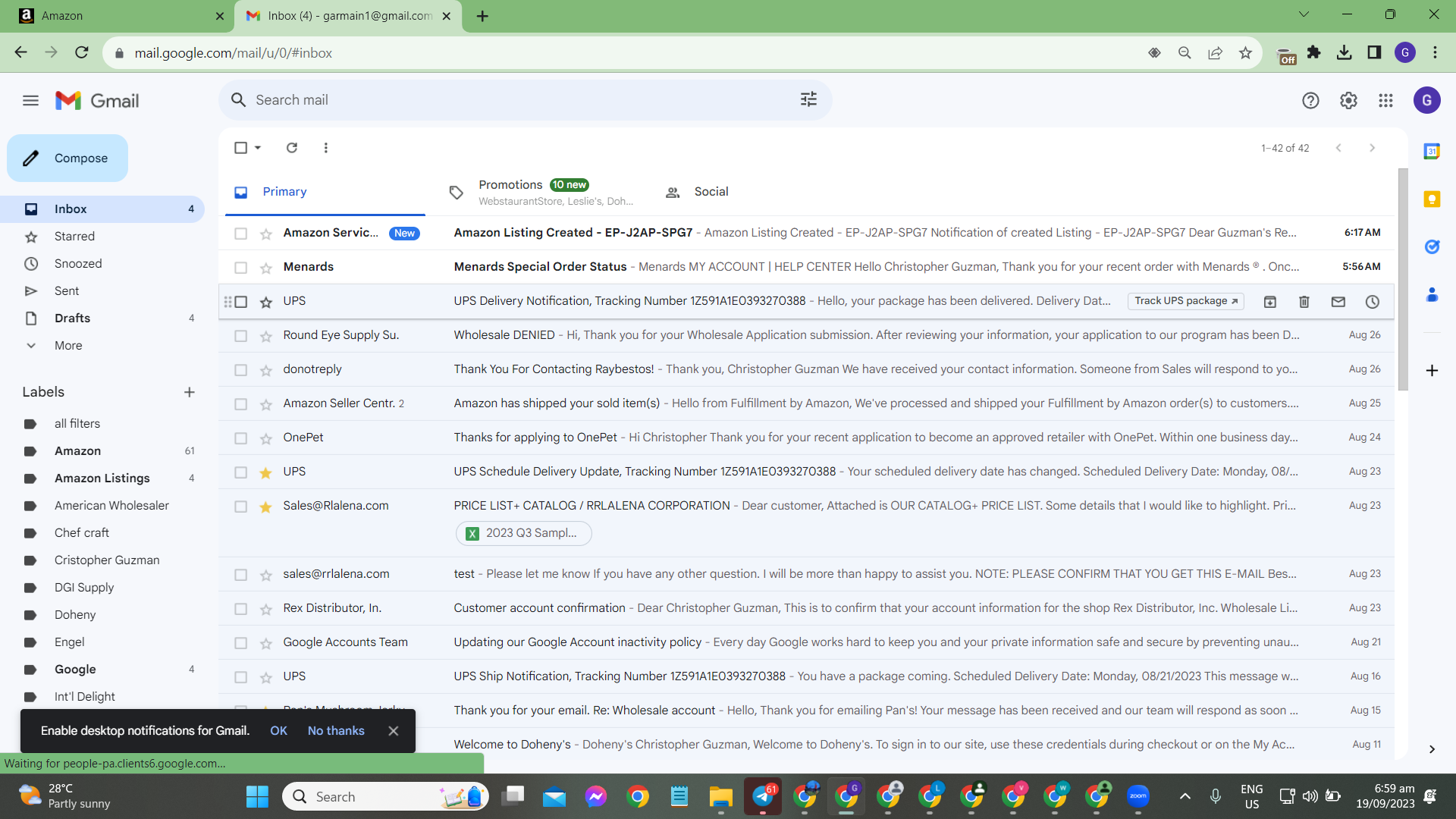The width and height of the screenshot is (1456, 819).
Task: Click the inbox vertical scrollbar
Action: point(1403,281)
